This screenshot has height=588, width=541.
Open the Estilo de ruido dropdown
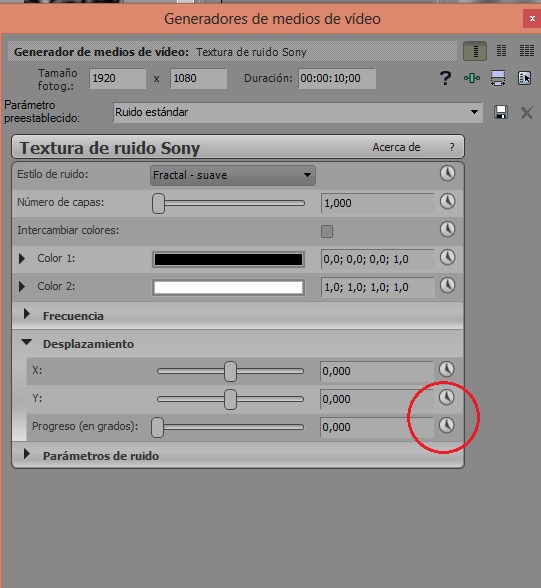233,175
